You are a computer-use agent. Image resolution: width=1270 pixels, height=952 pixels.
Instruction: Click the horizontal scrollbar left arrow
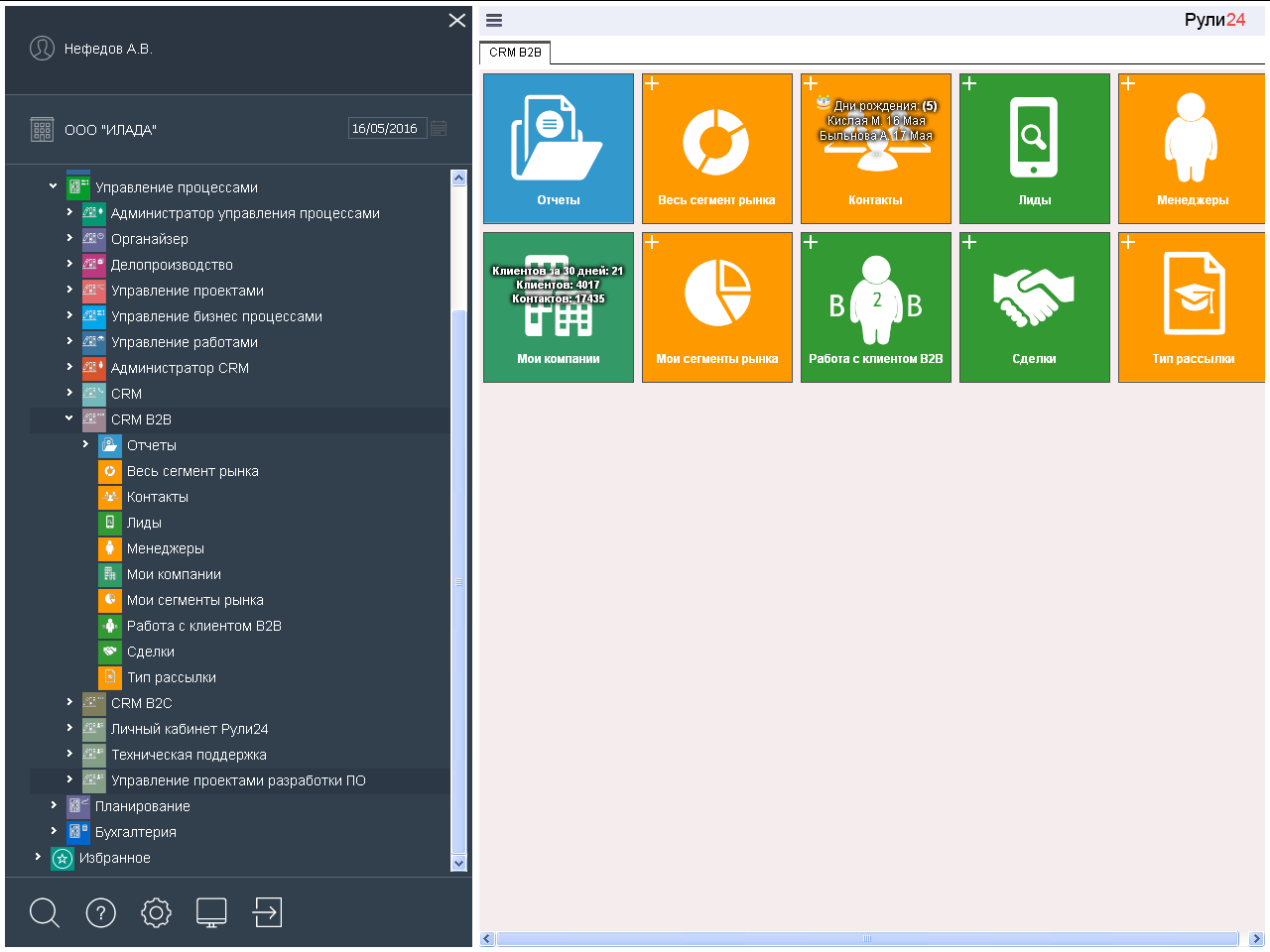(486, 938)
